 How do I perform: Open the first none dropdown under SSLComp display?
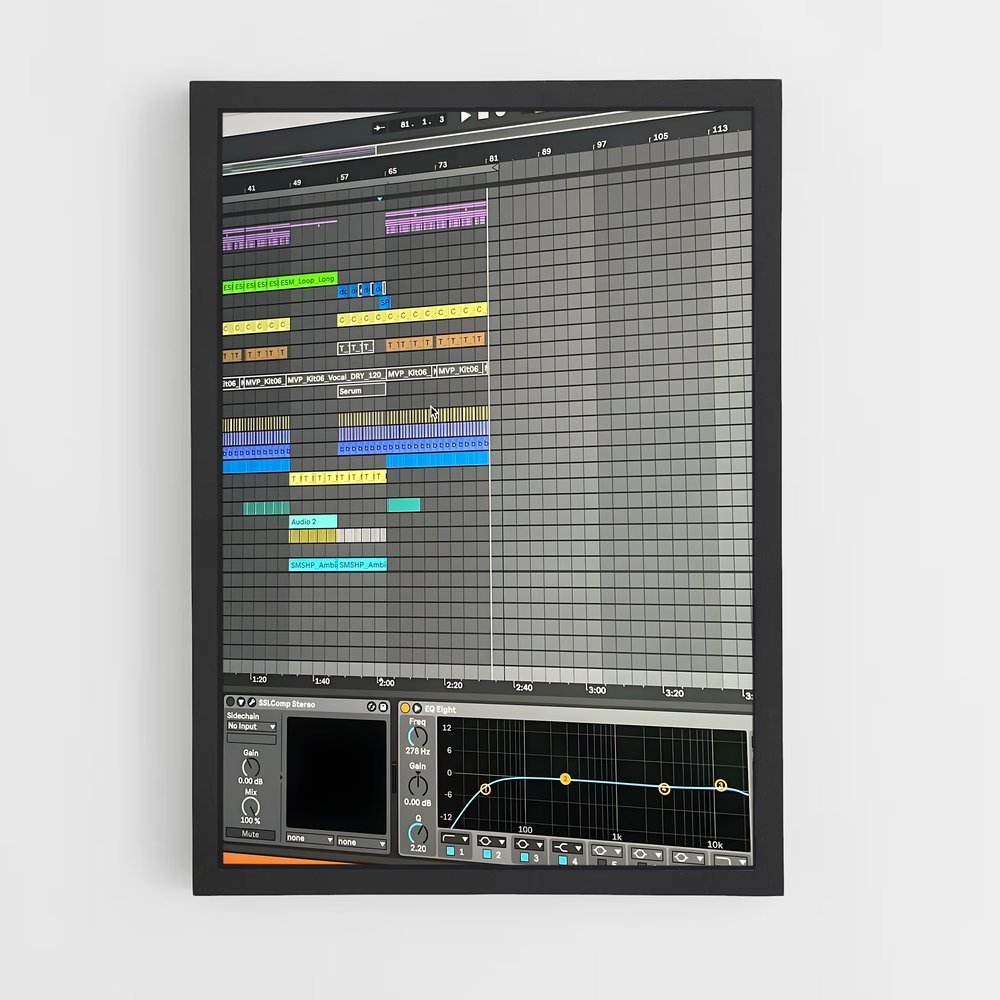pos(310,839)
